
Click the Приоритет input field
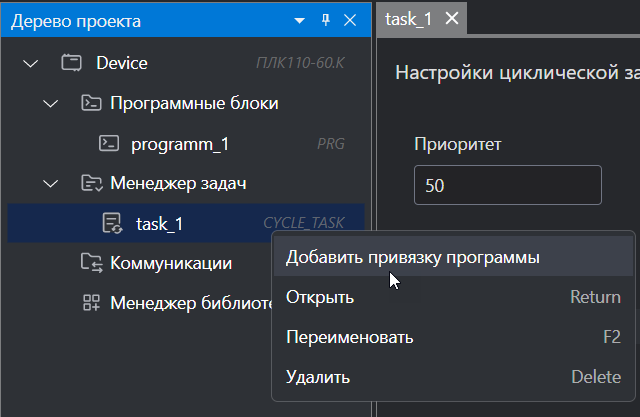508,185
